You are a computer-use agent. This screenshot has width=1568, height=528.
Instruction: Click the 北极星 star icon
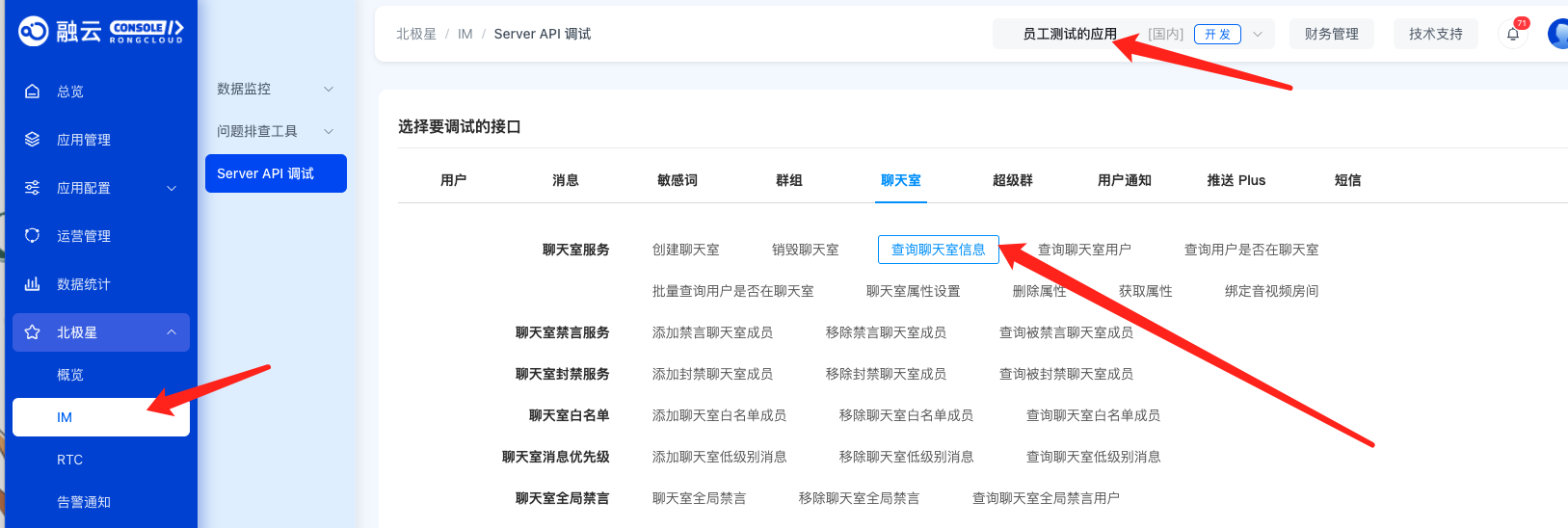coord(32,332)
